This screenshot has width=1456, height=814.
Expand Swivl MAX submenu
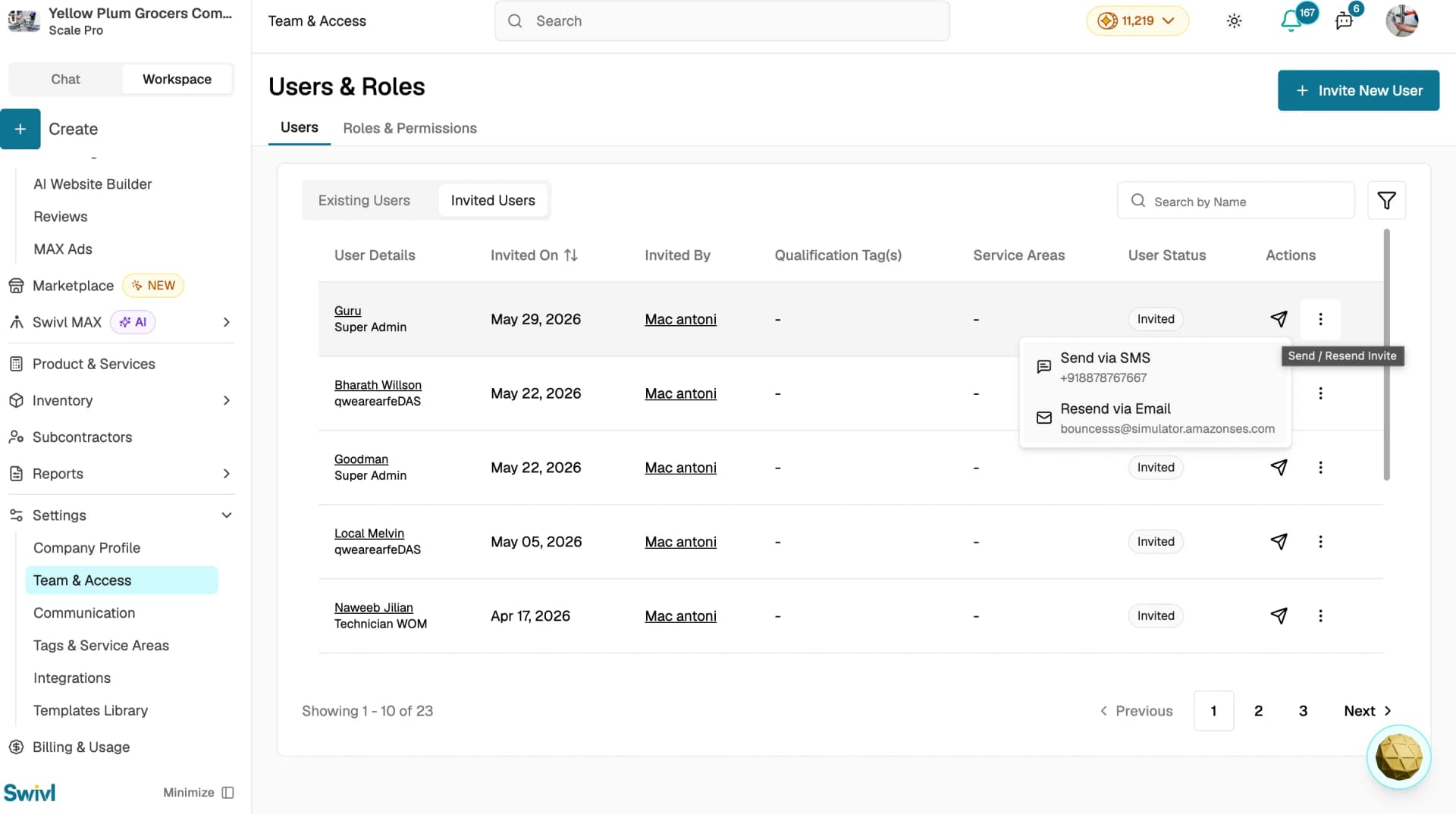[226, 322]
